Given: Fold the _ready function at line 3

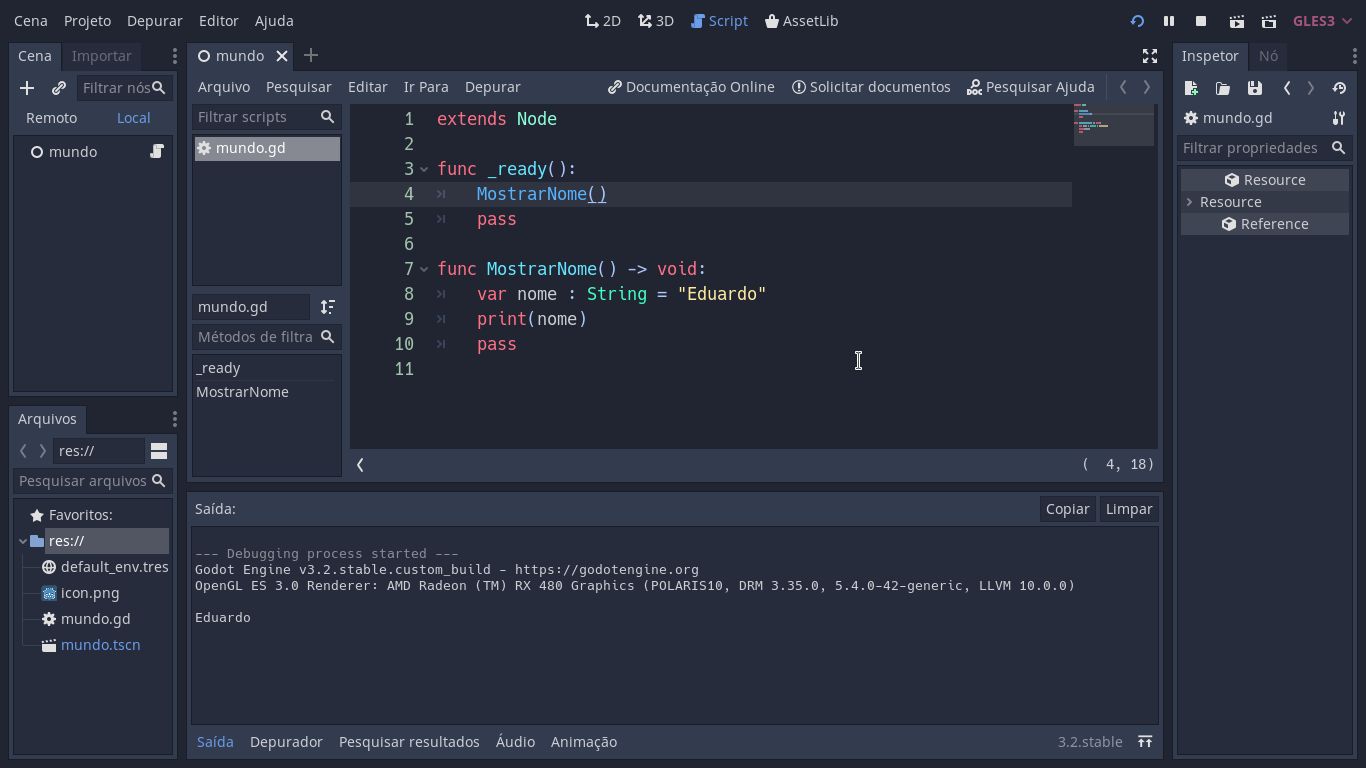Looking at the screenshot, I should pos(424,169).
